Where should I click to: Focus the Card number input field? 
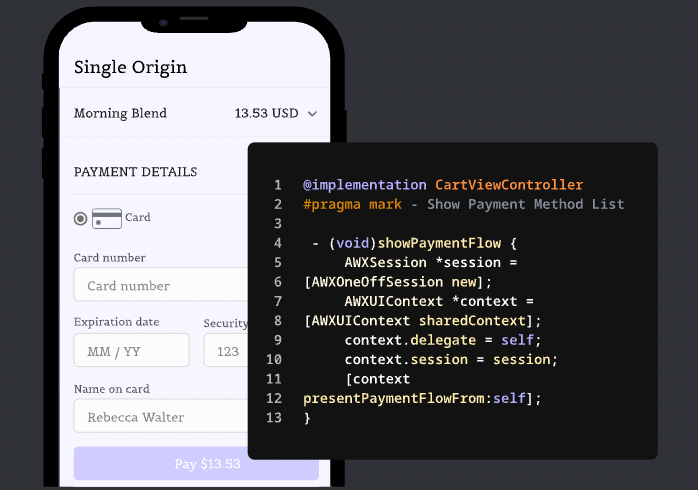click(x=161, y=285)
